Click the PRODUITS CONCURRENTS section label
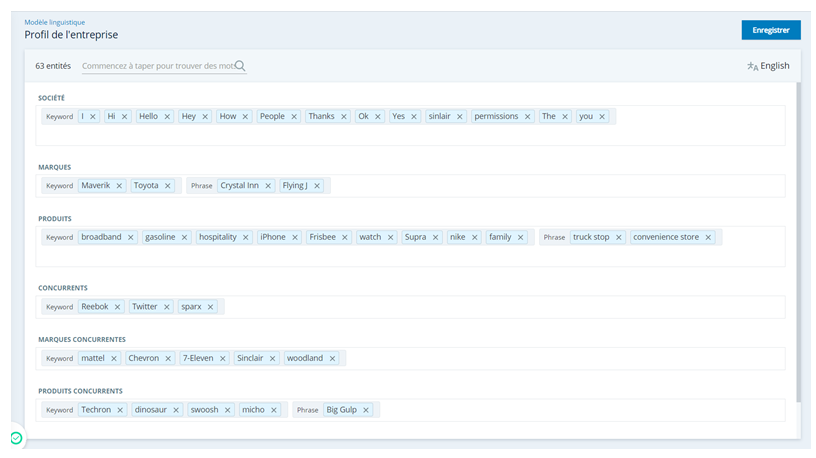The image size is (816, 458). point(80,391)
